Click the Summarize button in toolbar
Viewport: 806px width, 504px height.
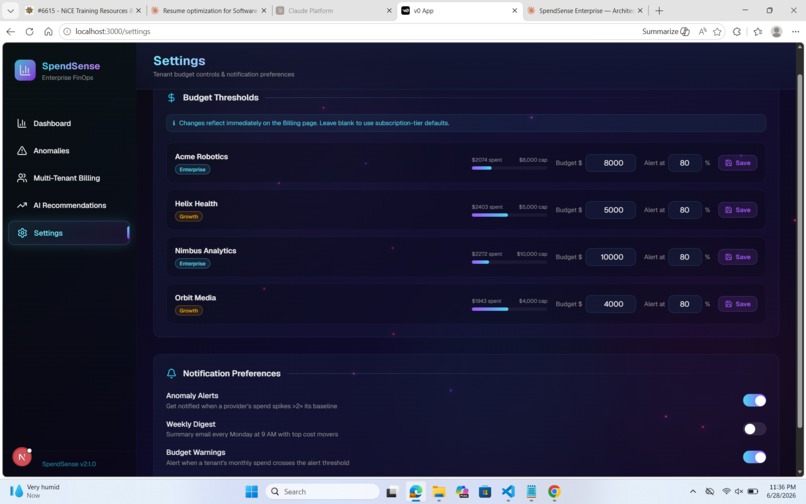point(666,32)
